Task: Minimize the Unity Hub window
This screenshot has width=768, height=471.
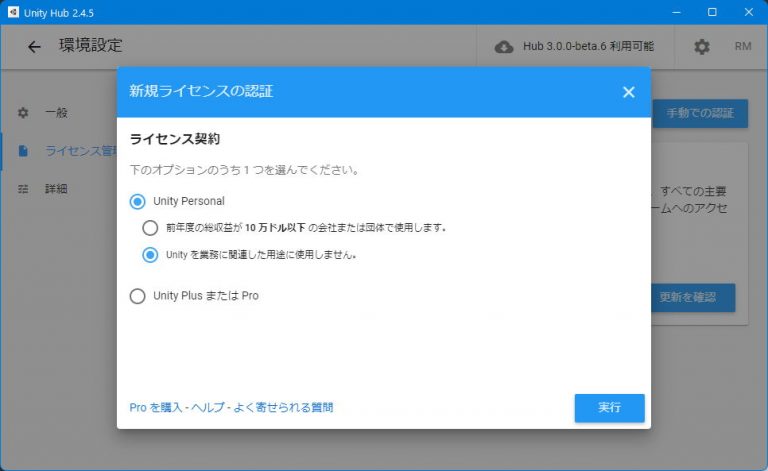Action: (676, 12)
